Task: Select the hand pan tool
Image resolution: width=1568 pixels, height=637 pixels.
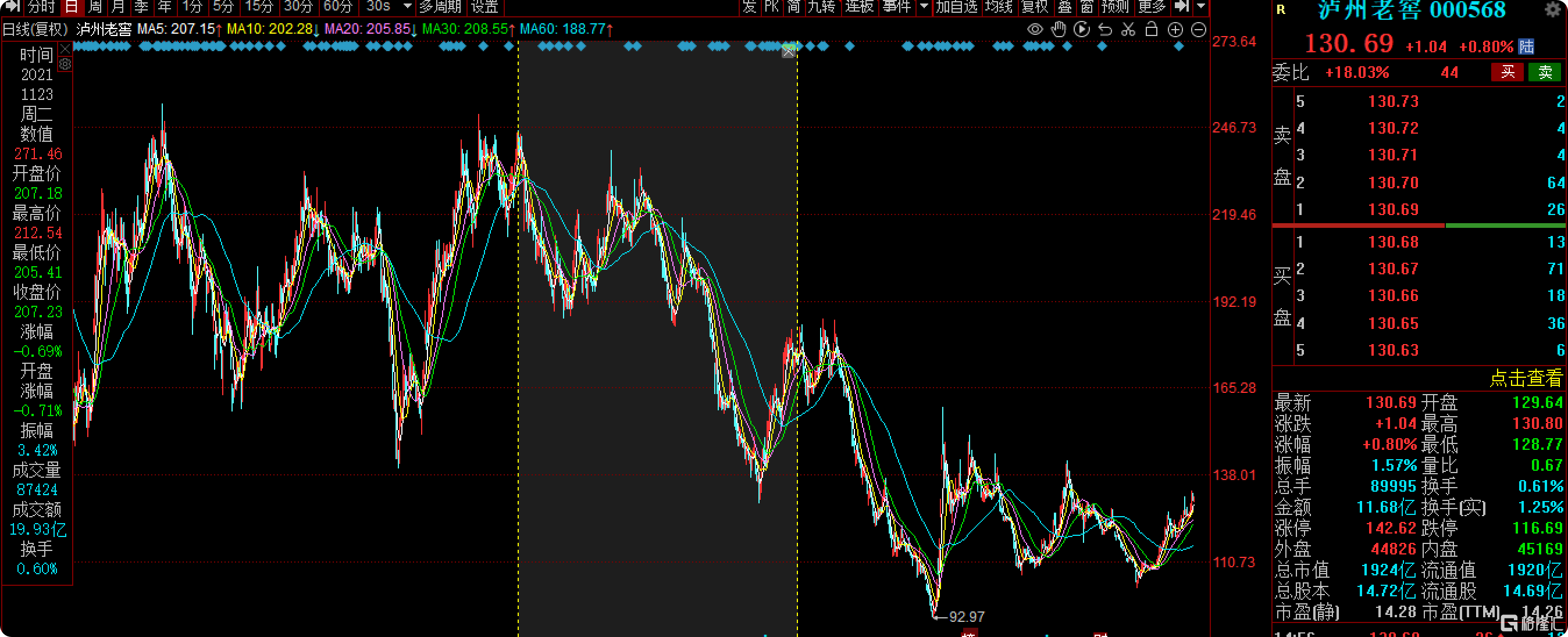Action: 1059,29
